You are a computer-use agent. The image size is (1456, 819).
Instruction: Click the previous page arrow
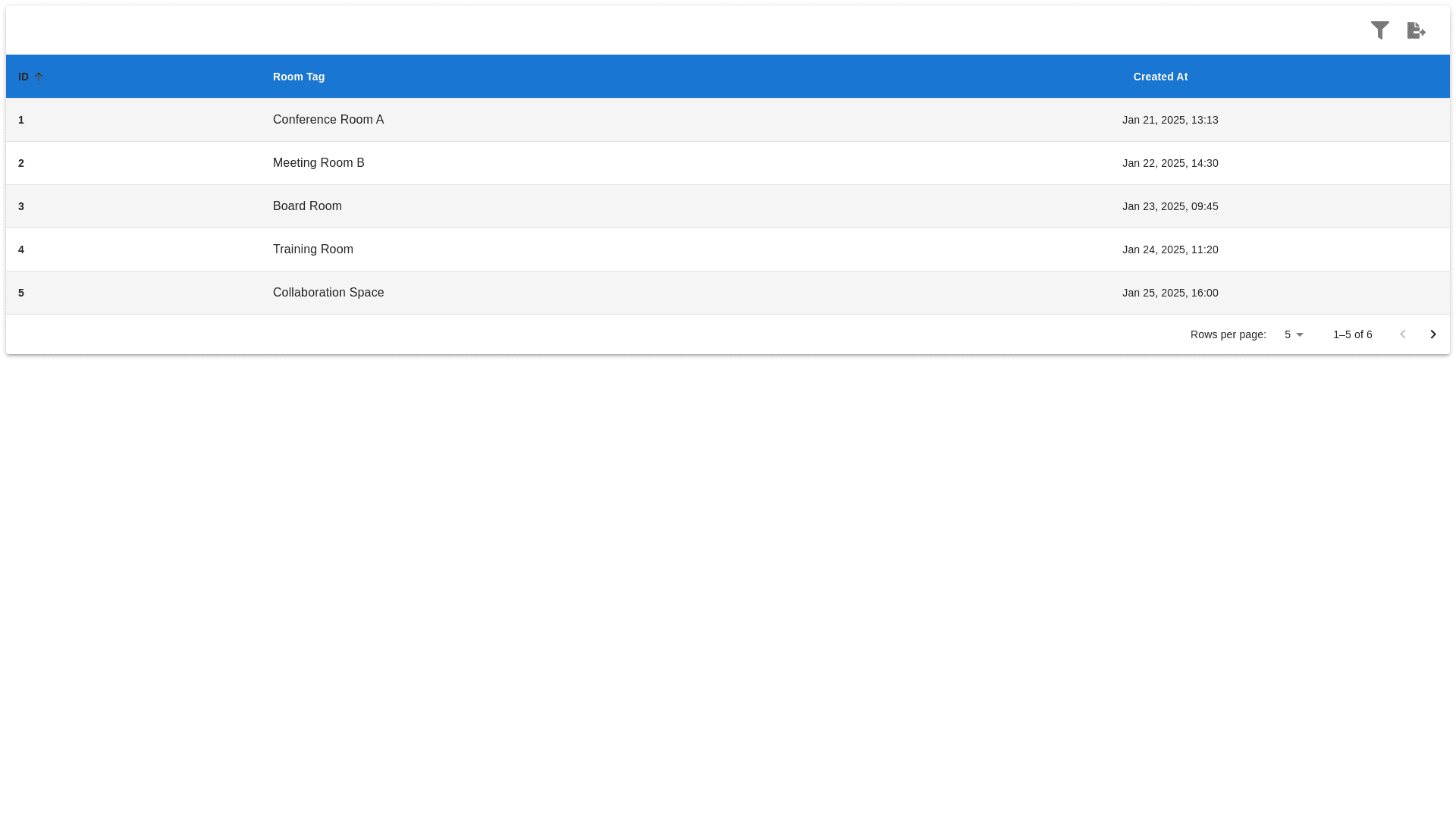point(1402,334)
